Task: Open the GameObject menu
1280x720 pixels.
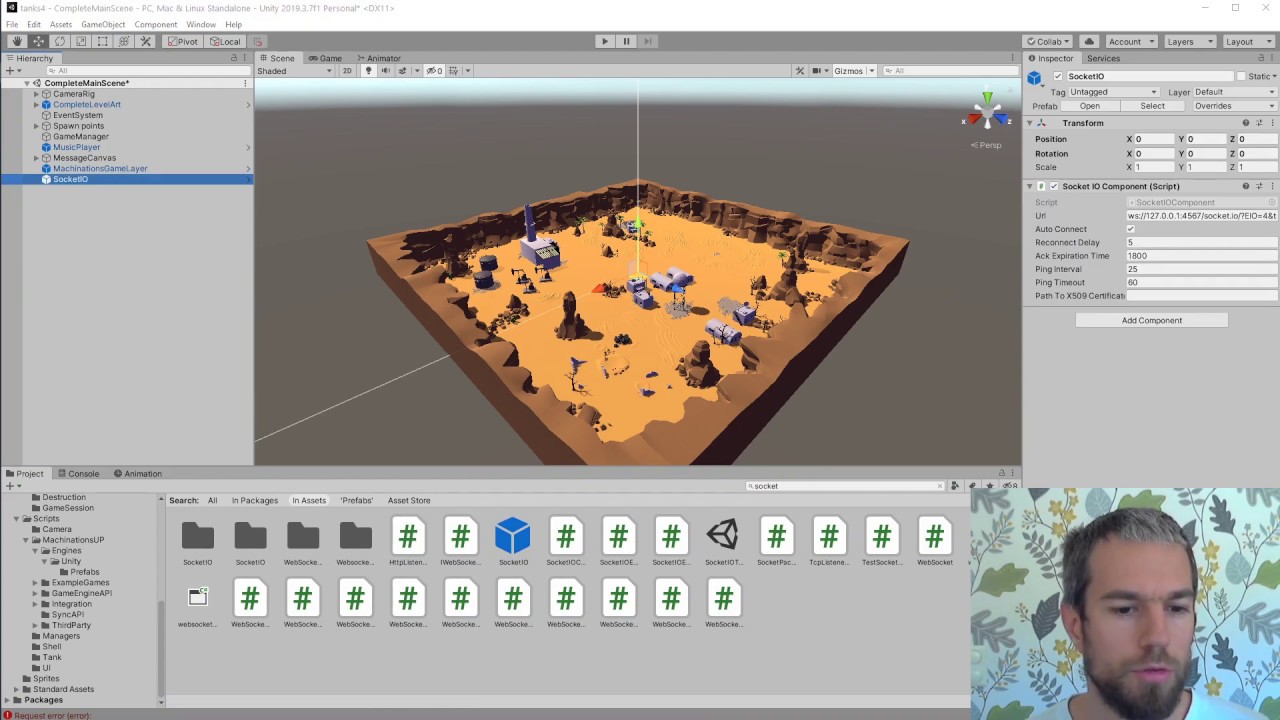Action: [103, 24]
